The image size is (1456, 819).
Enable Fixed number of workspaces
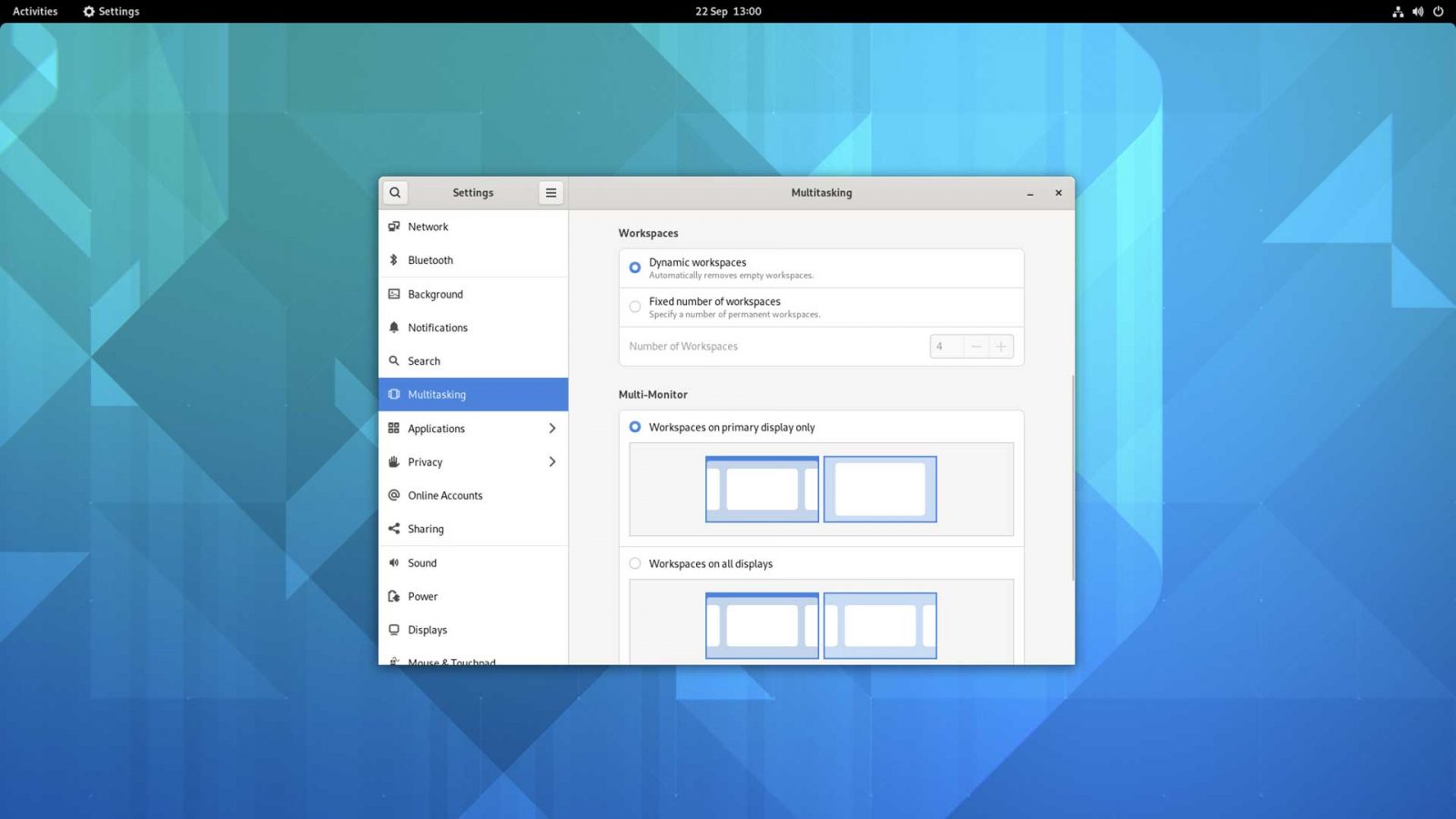(634, 307)
